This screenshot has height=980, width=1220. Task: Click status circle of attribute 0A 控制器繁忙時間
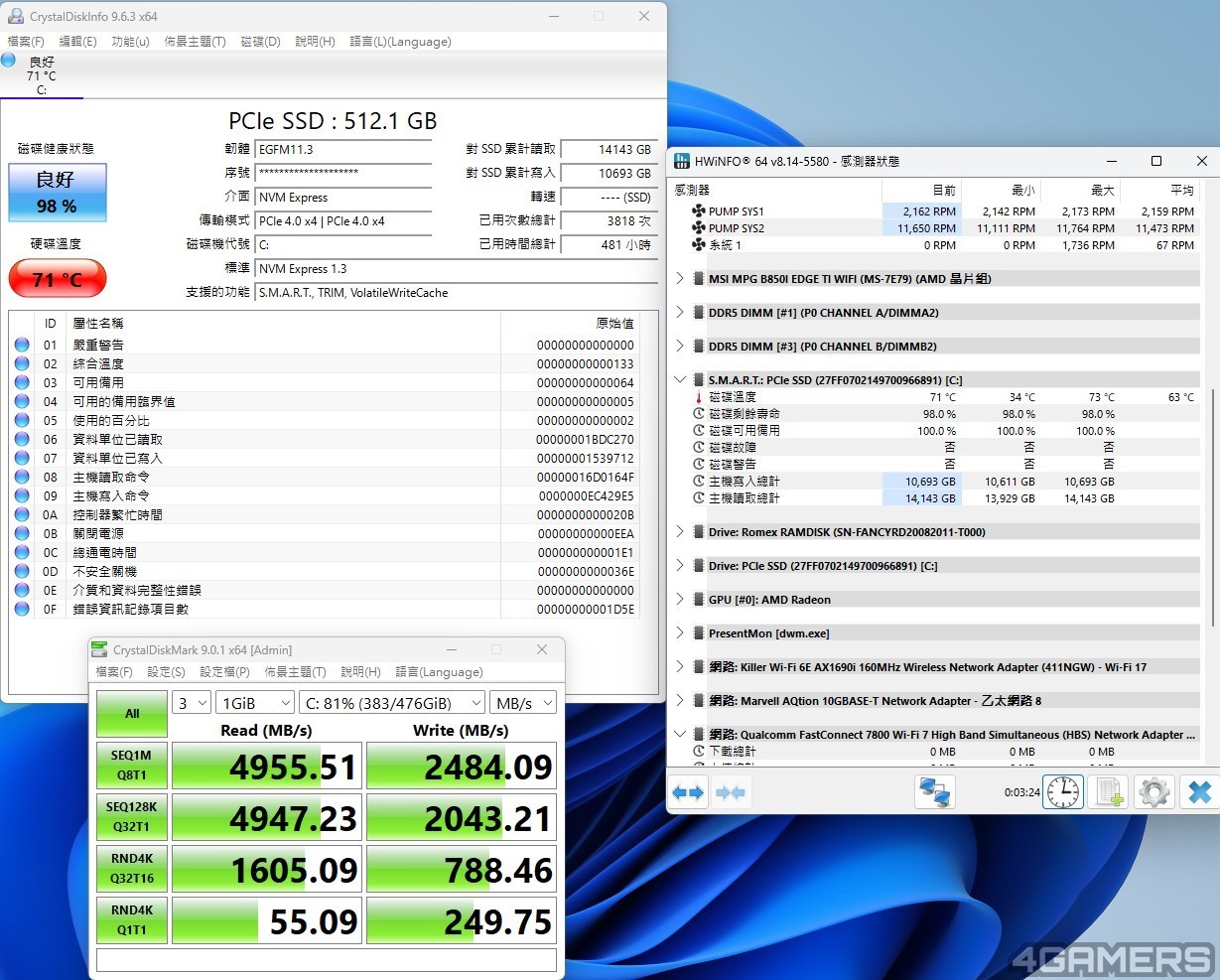pos(22,514)
